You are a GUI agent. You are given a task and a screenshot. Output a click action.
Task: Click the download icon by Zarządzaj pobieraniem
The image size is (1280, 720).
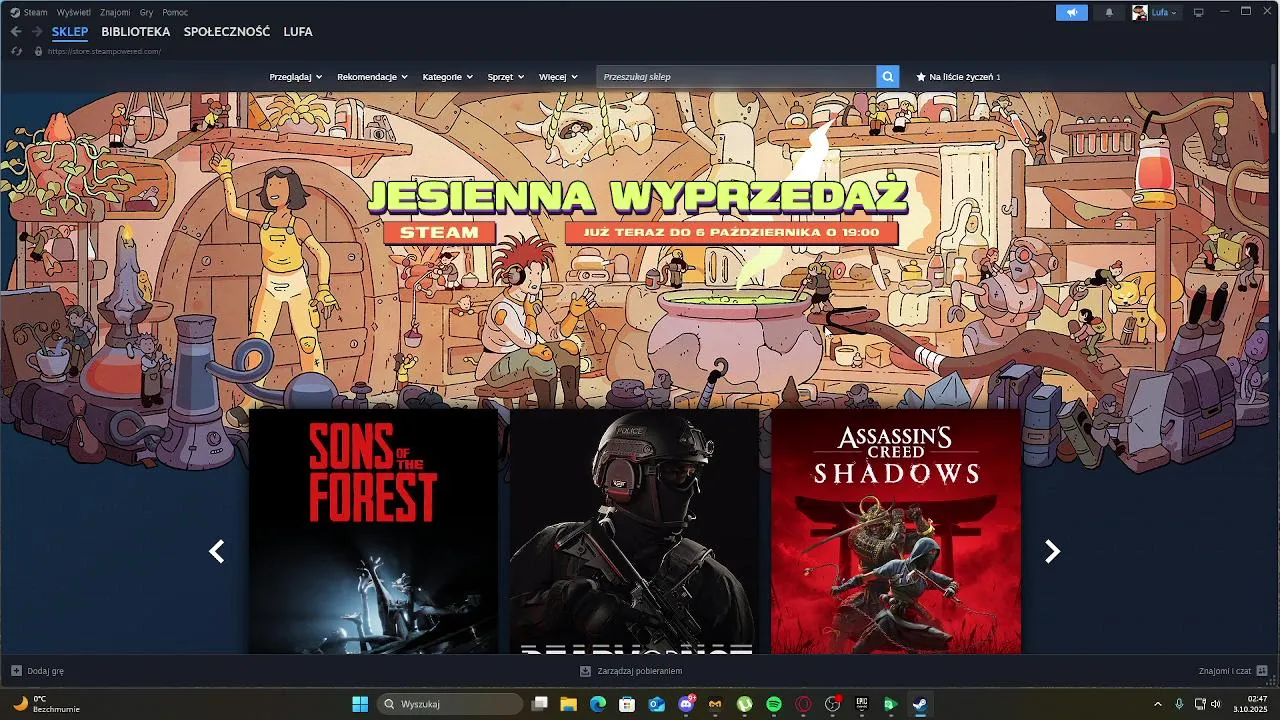coord(586,671)
